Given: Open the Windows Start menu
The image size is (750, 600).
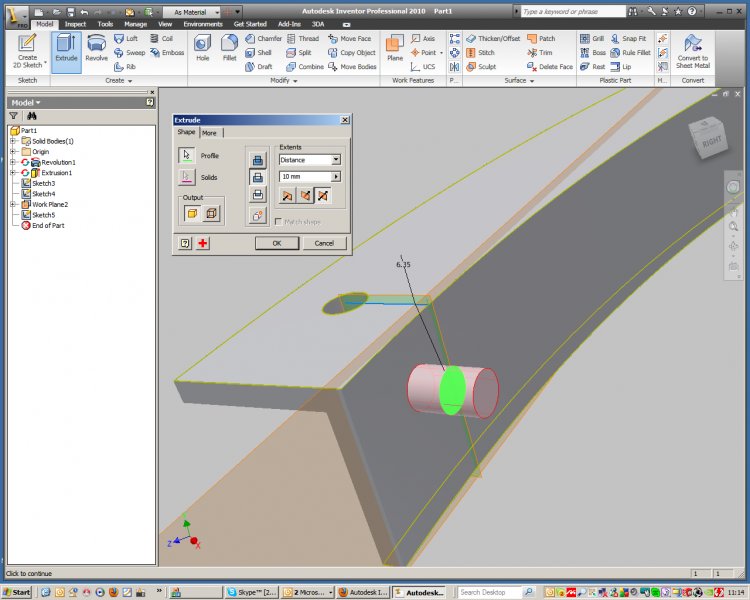Looking at the screenshot, I should 17,592.
